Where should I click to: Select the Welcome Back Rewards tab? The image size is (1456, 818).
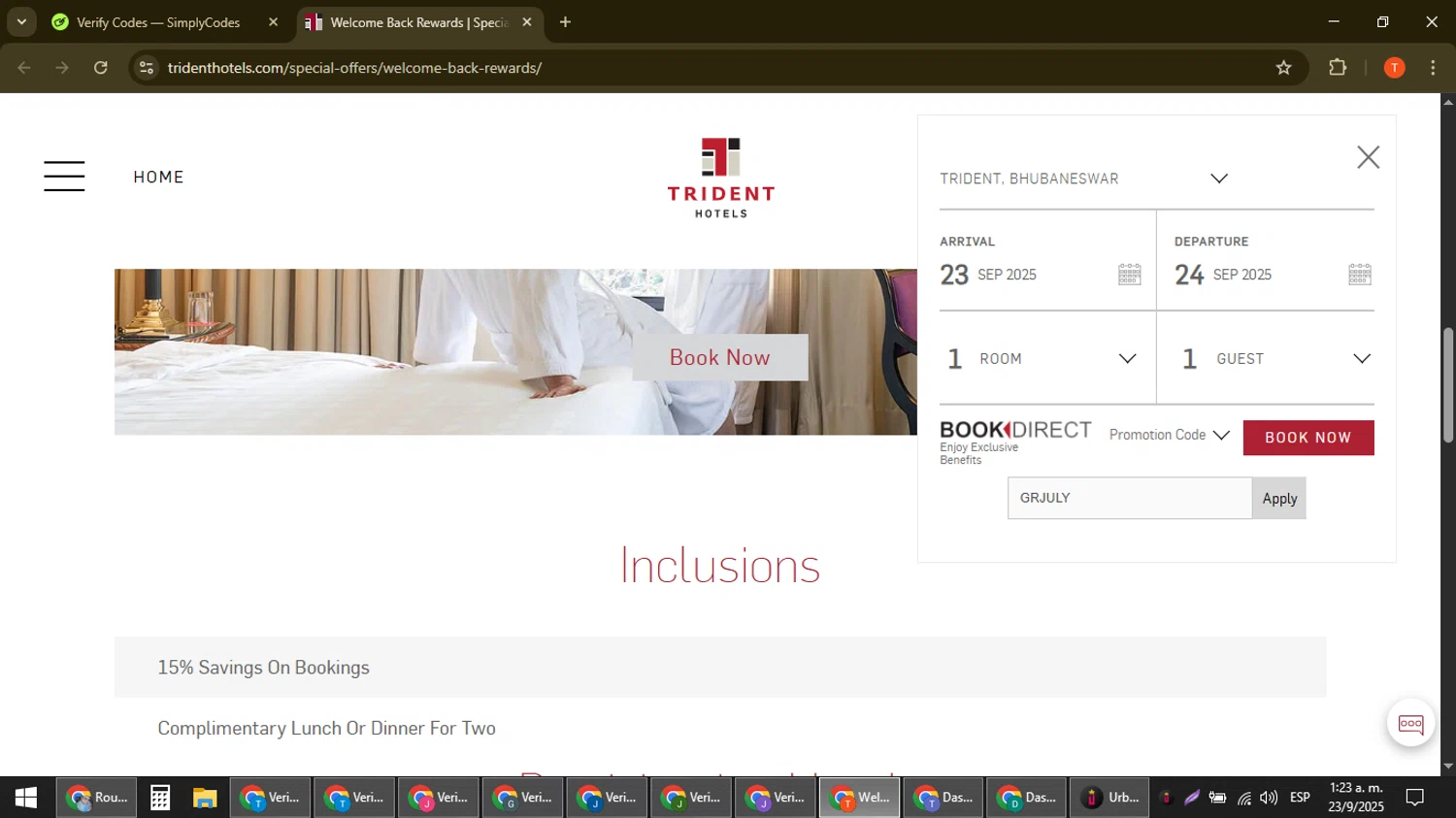pos(418,22)
